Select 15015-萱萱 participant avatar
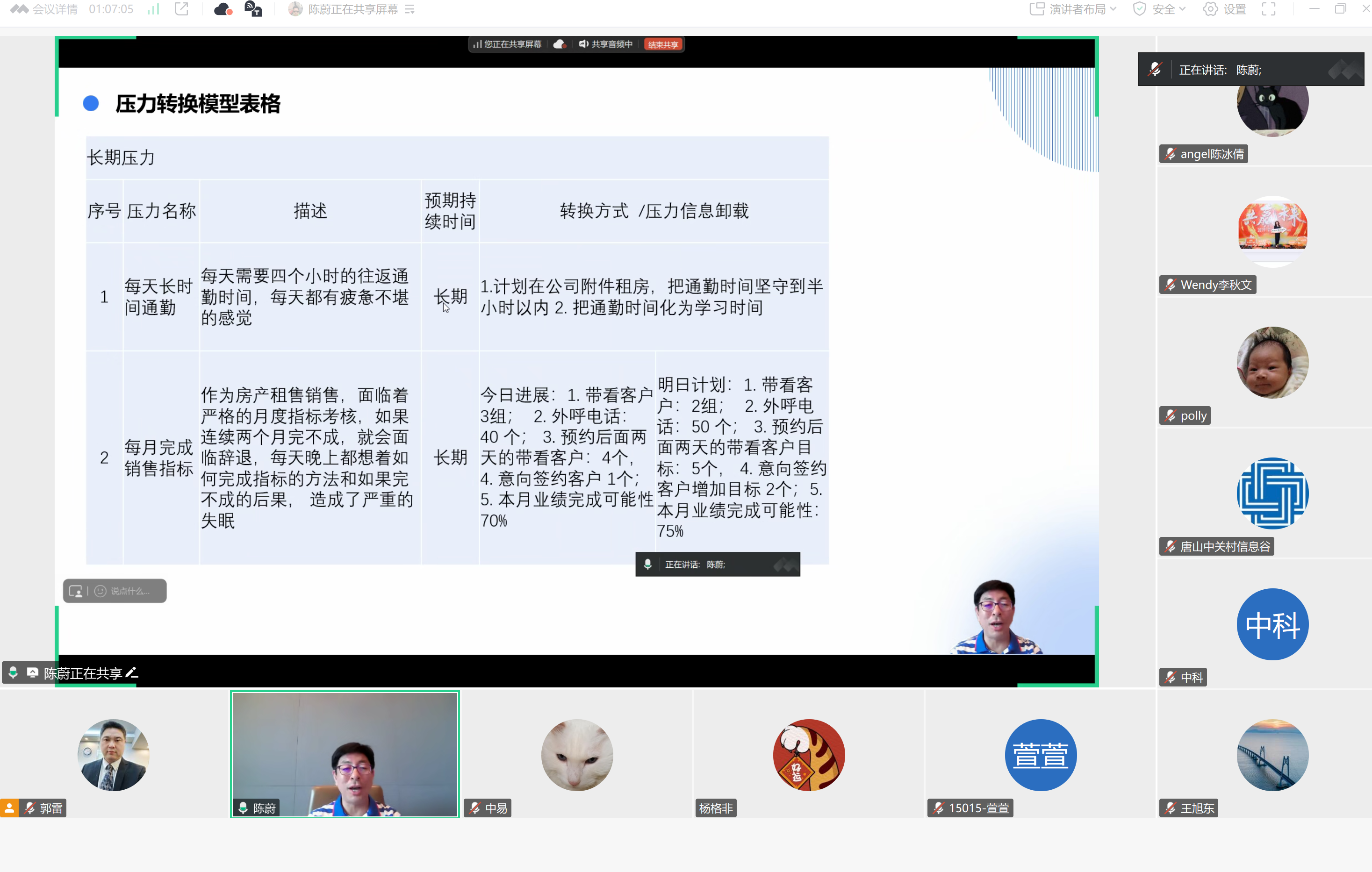The height and width of the screenshot is (872, 1372). tap(1041, 755)
